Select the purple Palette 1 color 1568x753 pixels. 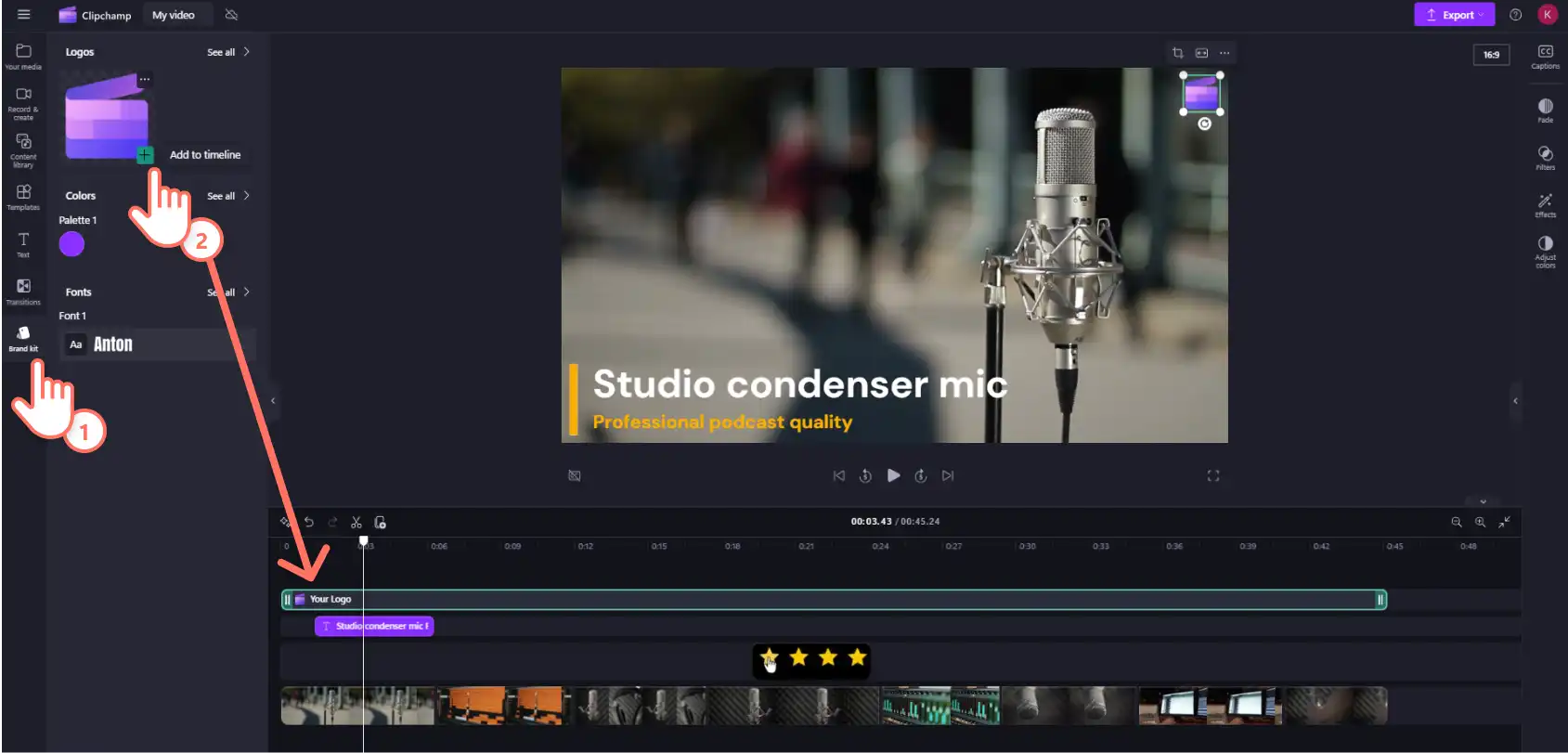[71, 244]
